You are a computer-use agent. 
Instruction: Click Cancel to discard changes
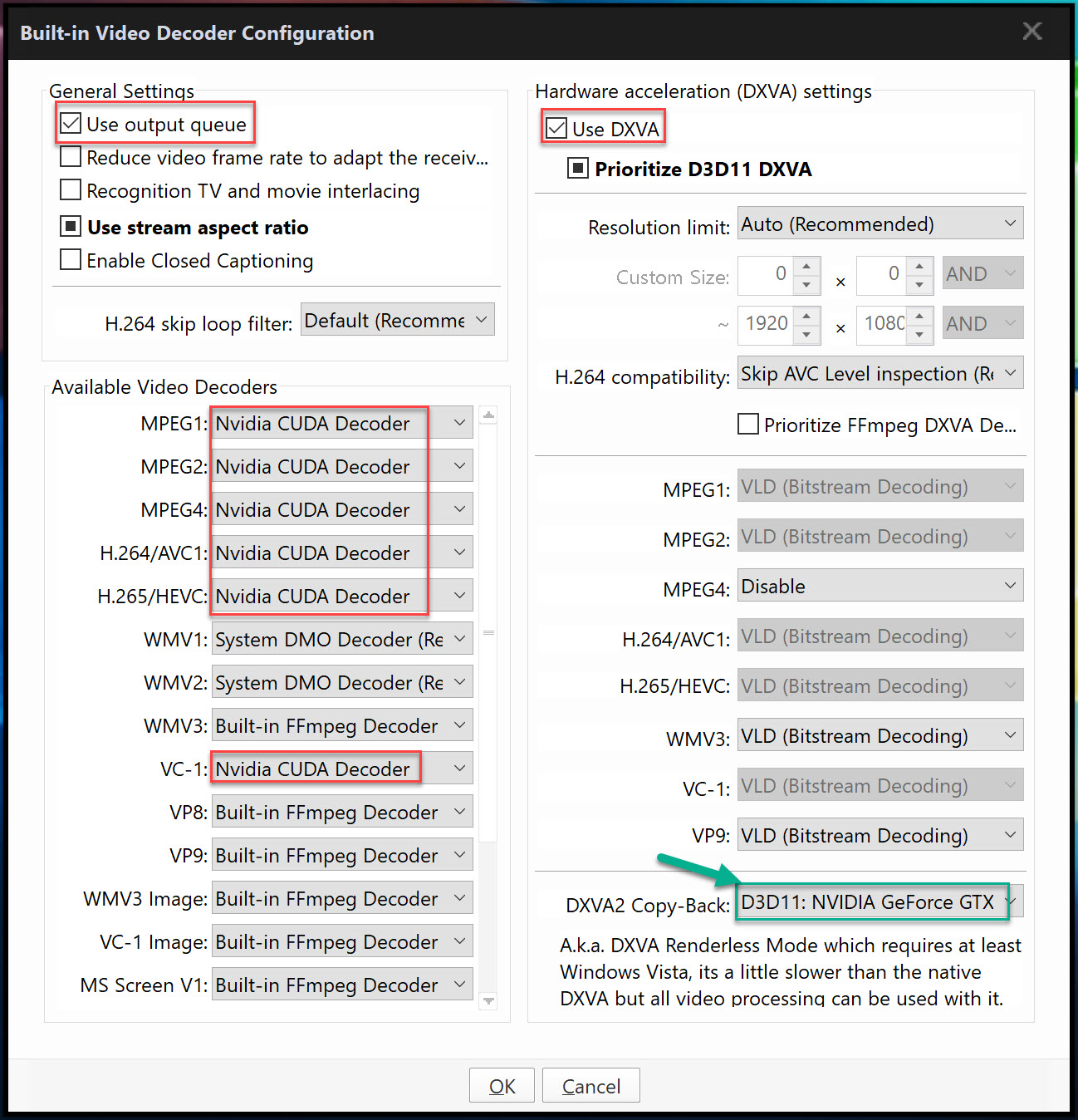pos(591,1086)
